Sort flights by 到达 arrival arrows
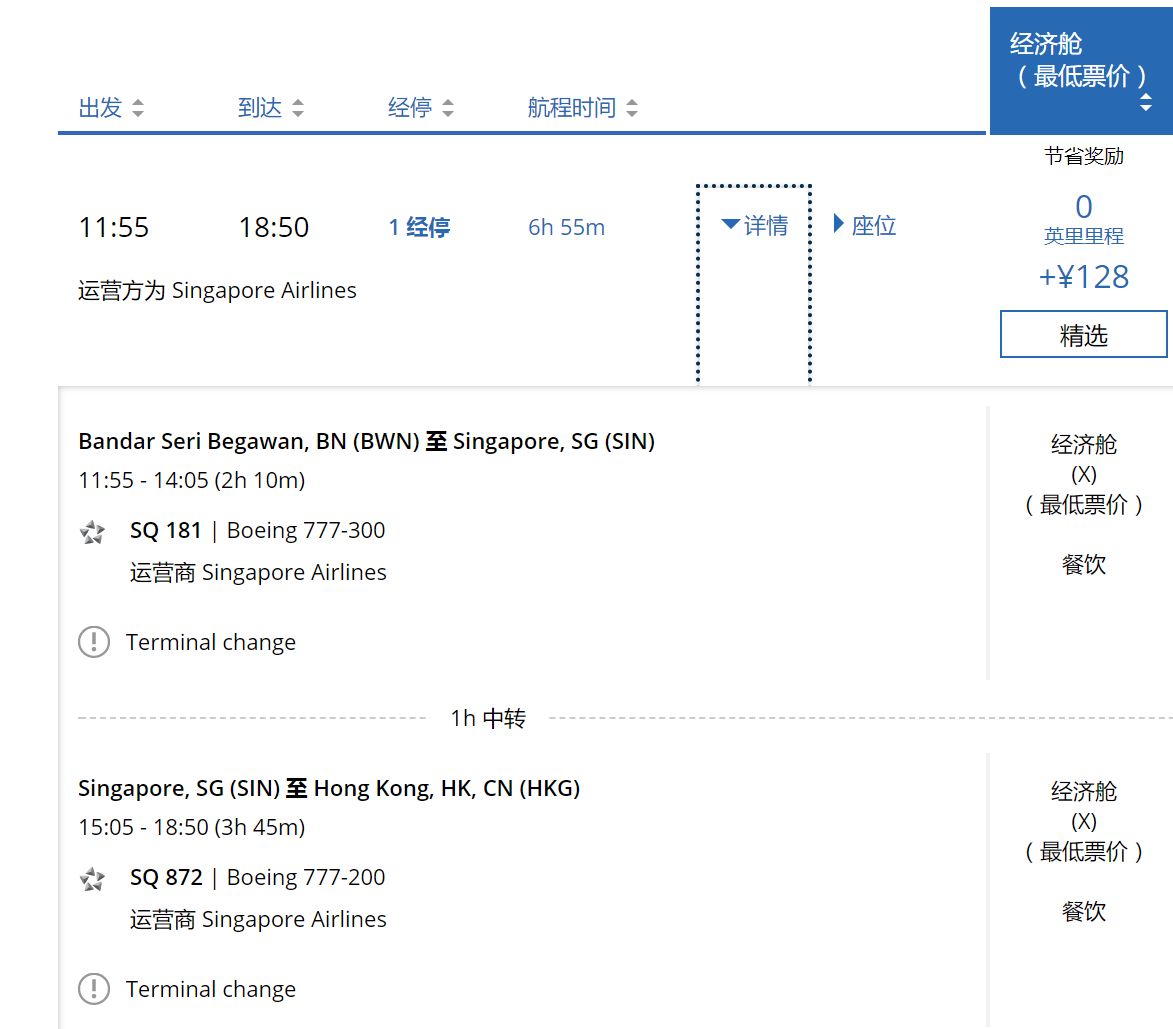The image size is (1173, 1029). coord(298,108)
